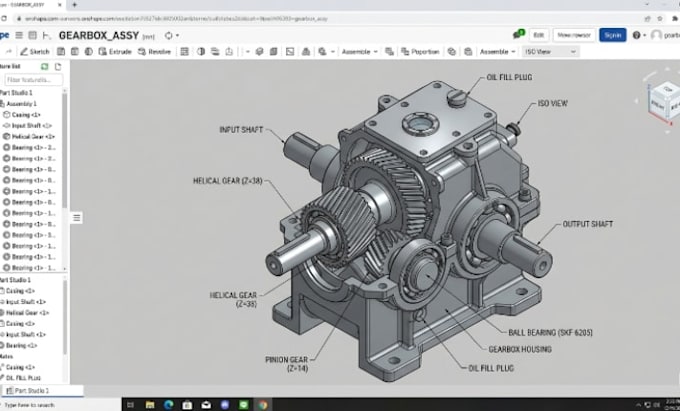Click the browser address bar
The width and height of the screenshot is (680, 411).
tap(330, 19)
